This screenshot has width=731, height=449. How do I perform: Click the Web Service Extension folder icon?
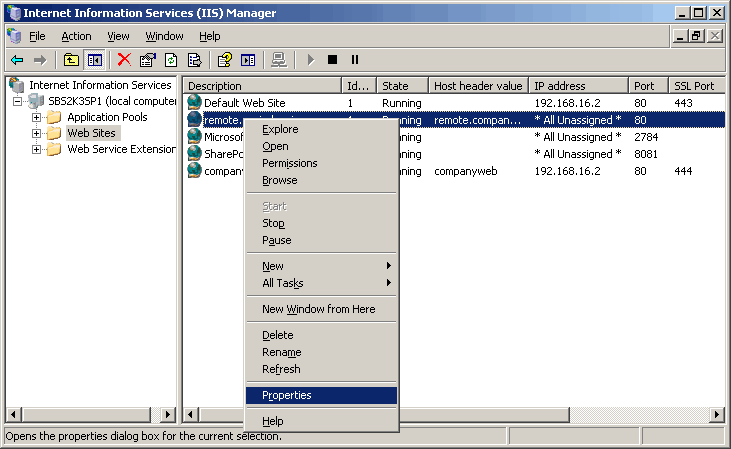pyautogui.click(x=54, y=149)
